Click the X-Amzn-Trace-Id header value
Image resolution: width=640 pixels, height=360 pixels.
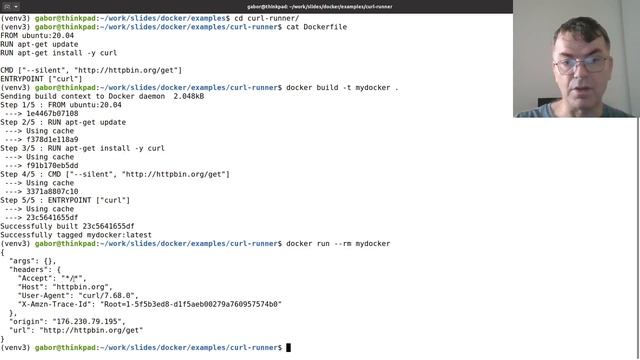[x=191, y=304]
